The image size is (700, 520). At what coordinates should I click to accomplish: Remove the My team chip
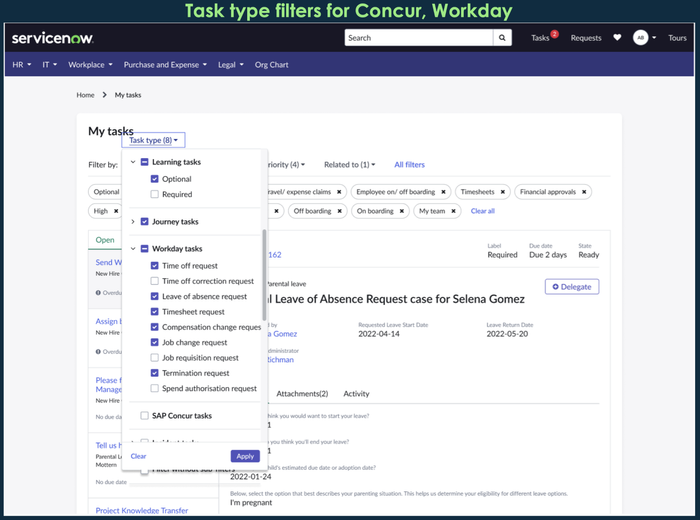point(454,211)
